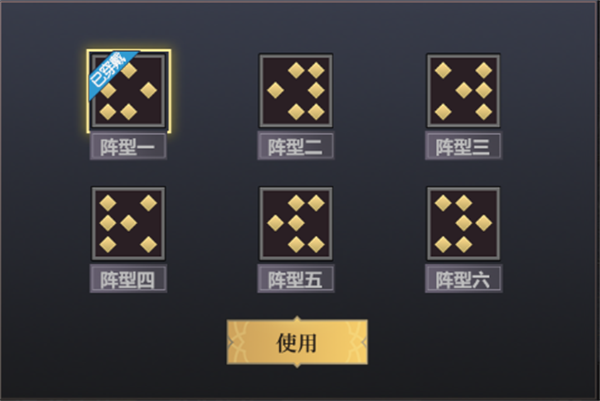600x401 pixels.
Task: Pick the 阵型三 formation pattern tile
Action: coord(463,91)
